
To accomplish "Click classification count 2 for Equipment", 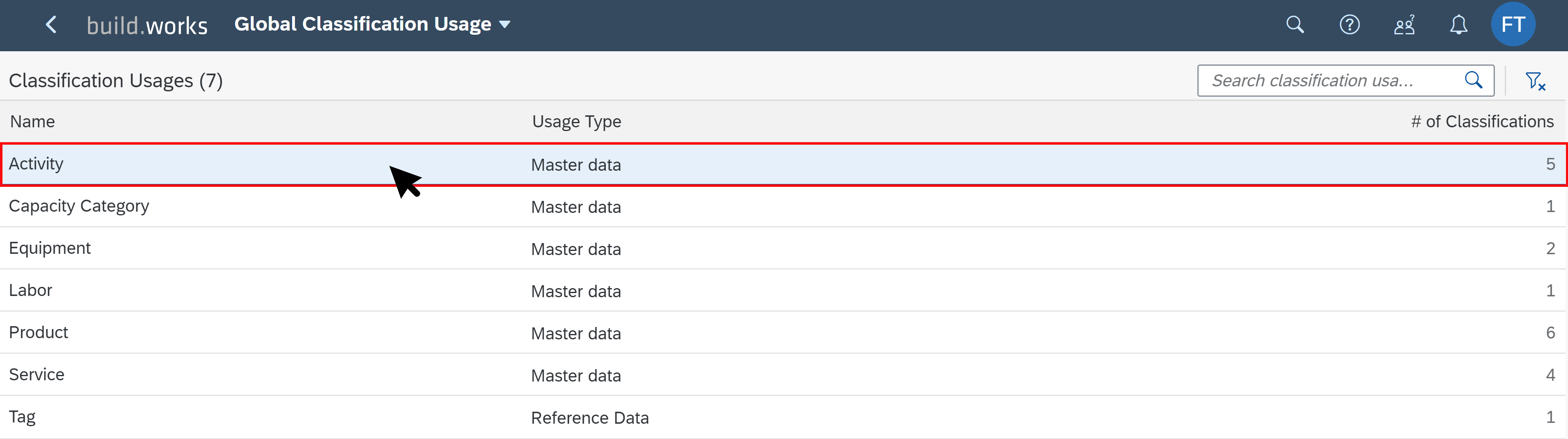I will point(1550,248).
